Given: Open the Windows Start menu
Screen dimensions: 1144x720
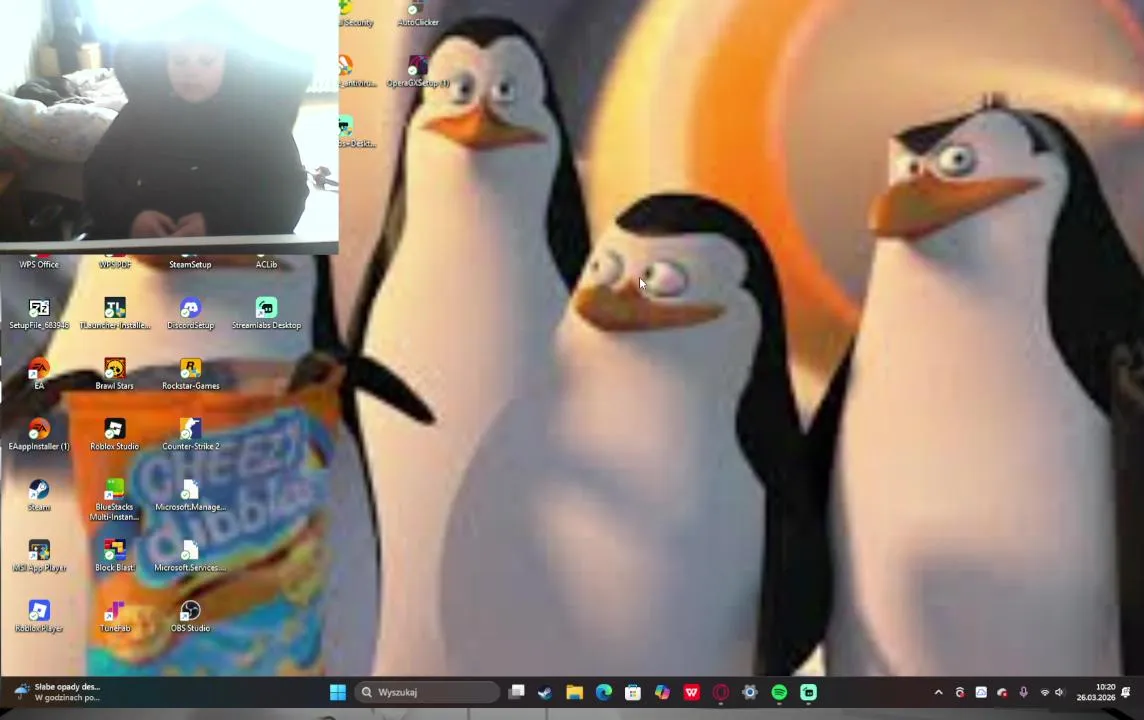Looking at the screenshot, I should [x=338, y=692].
